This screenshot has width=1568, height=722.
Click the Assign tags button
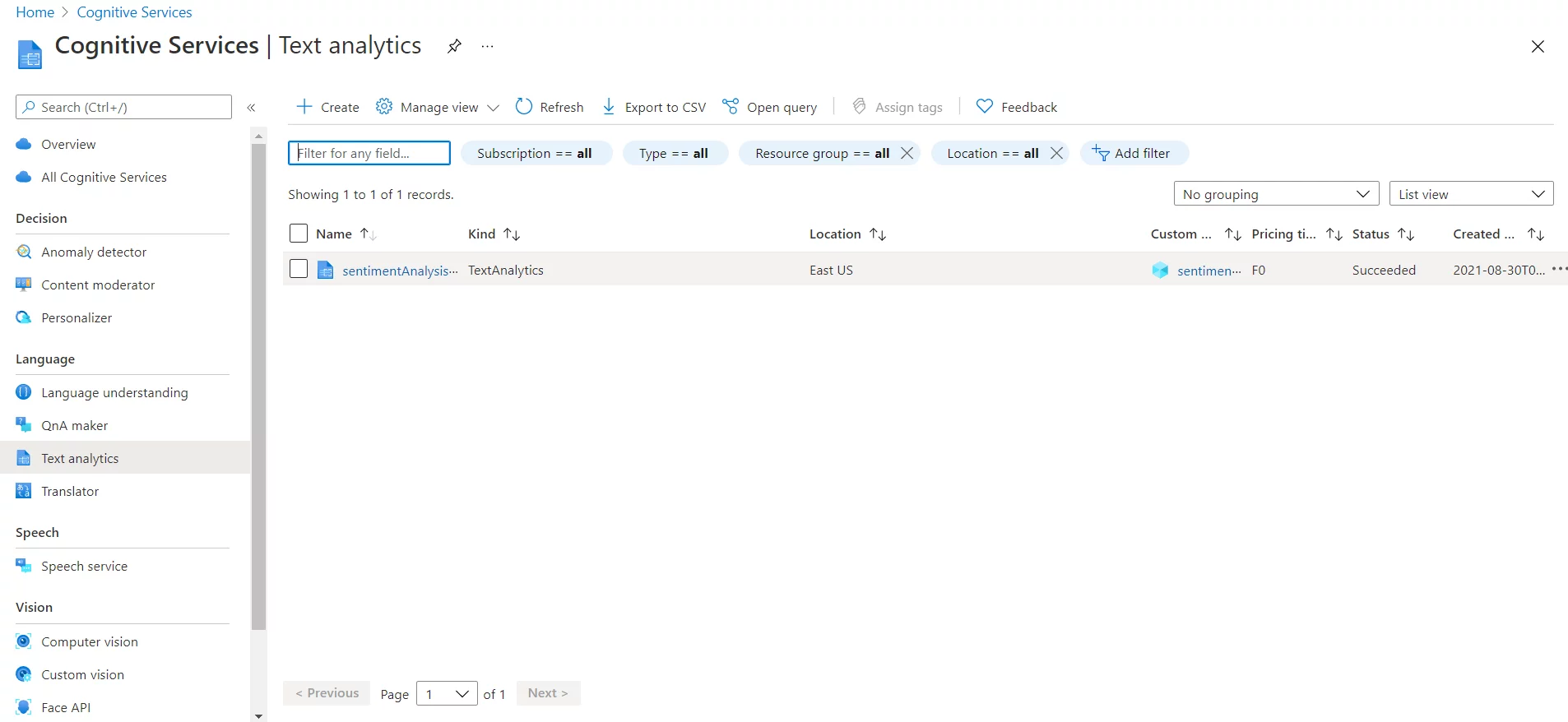point(898,107)
